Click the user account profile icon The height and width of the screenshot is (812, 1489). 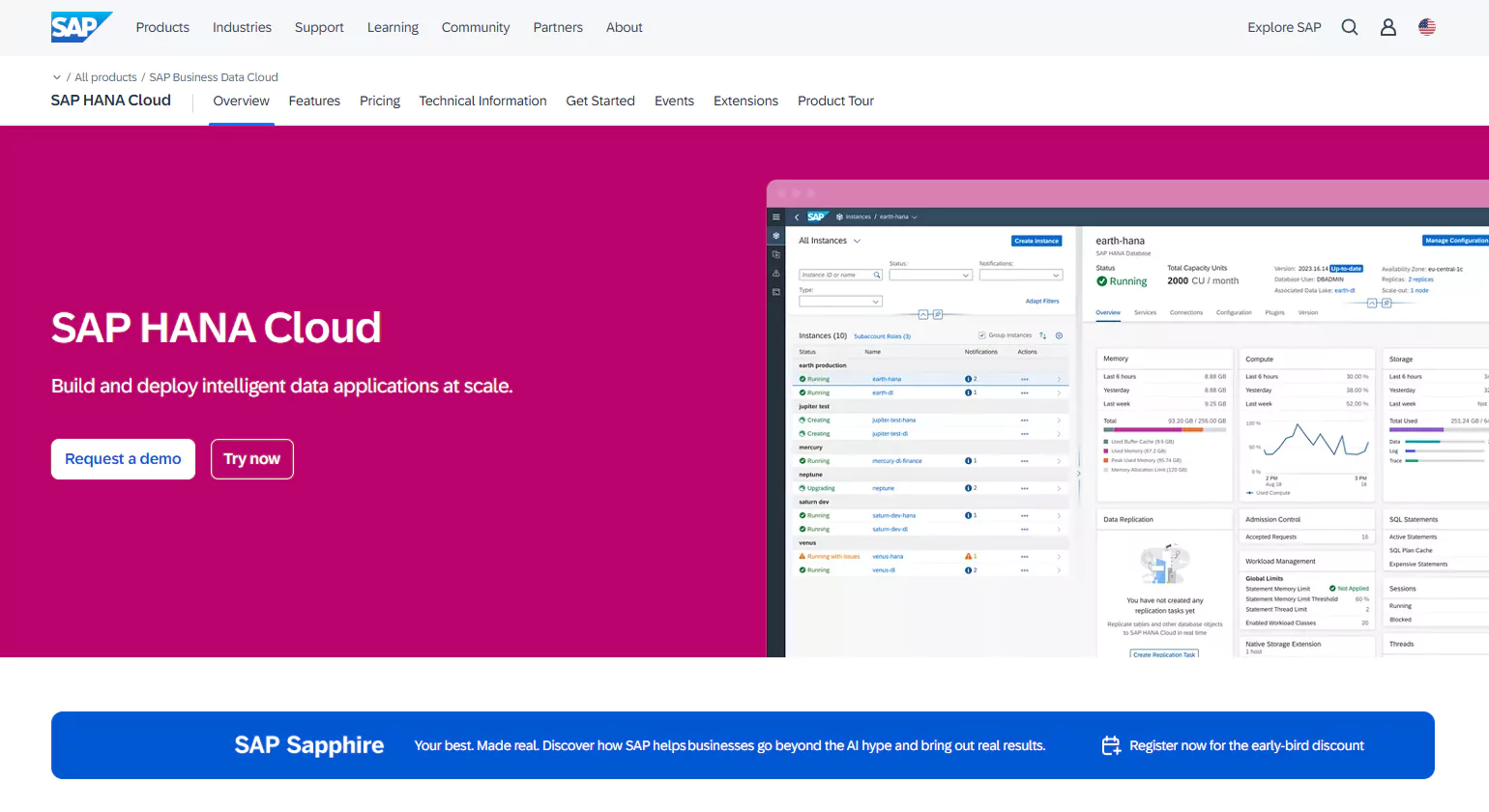click(1388, 27)
